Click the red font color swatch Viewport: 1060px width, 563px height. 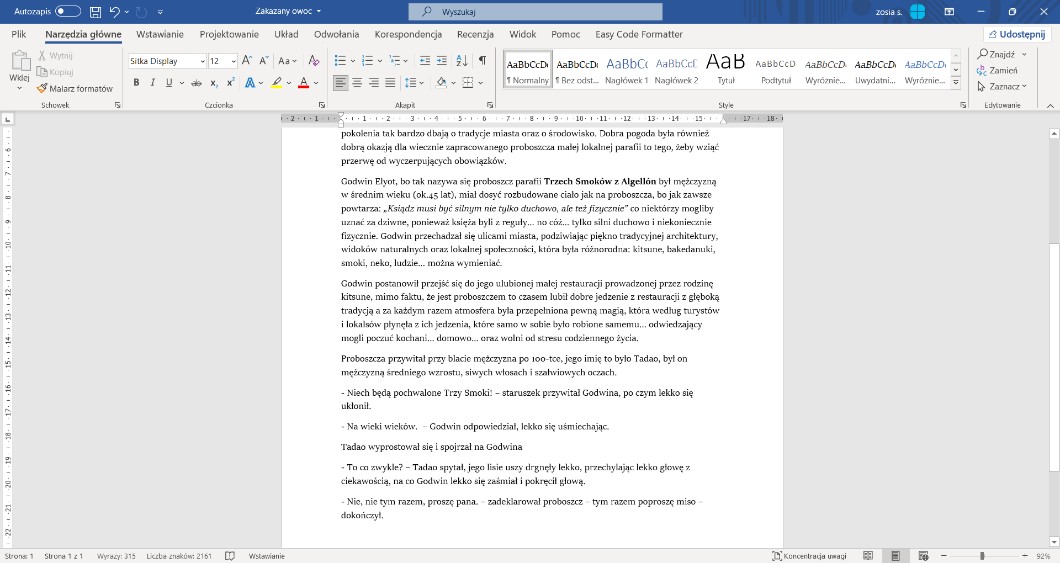[x=303, y=82]
